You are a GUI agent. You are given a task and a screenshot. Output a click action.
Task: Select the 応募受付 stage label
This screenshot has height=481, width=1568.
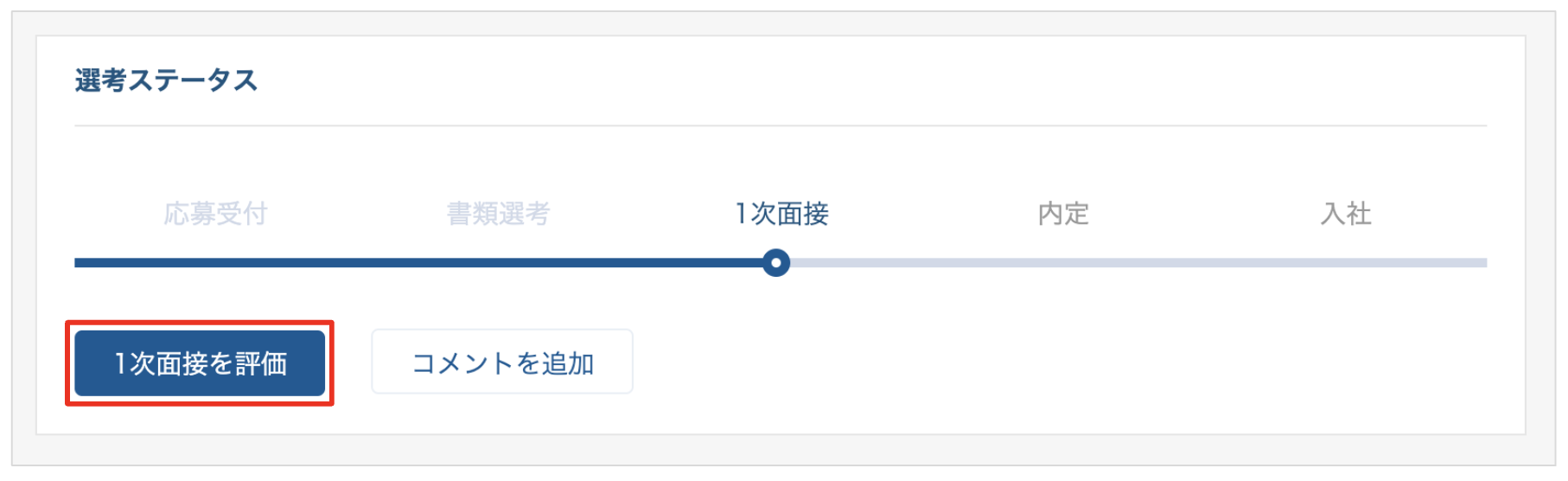click(x=216, y=214)
